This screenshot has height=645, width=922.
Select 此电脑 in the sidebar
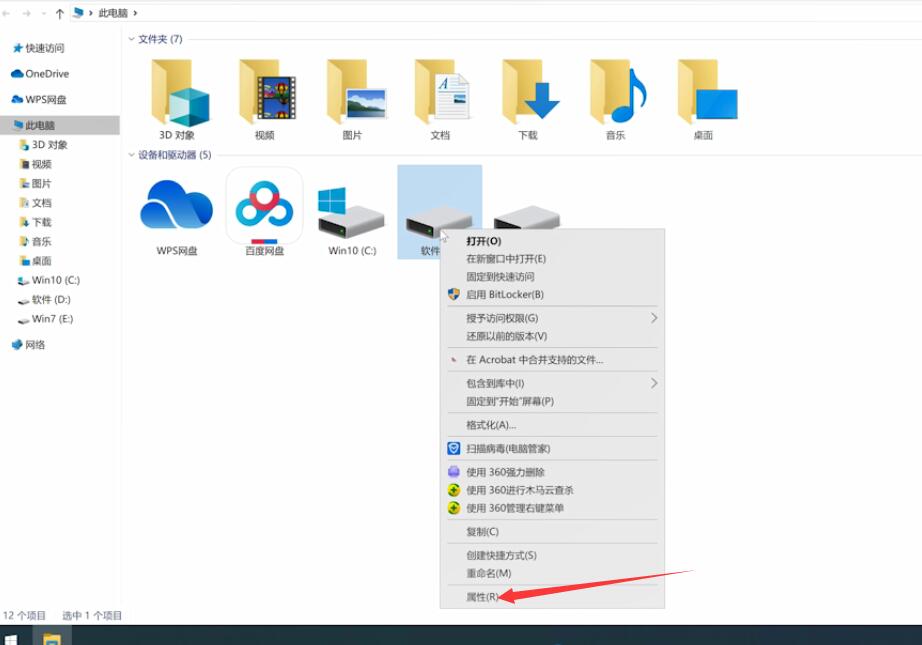tap(60, 125)
